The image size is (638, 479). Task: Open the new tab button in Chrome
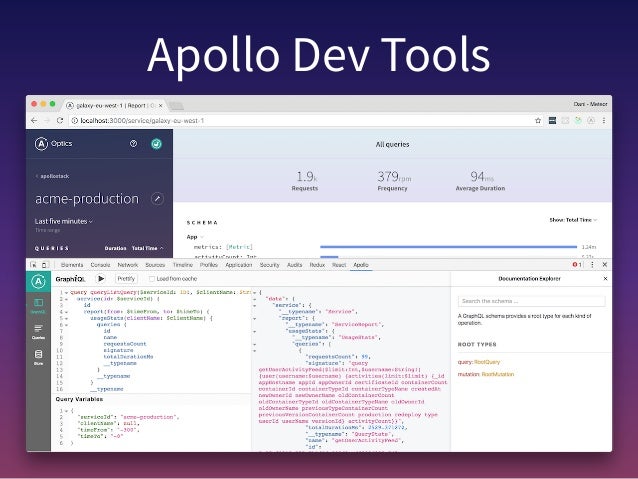tap(177, 106)
